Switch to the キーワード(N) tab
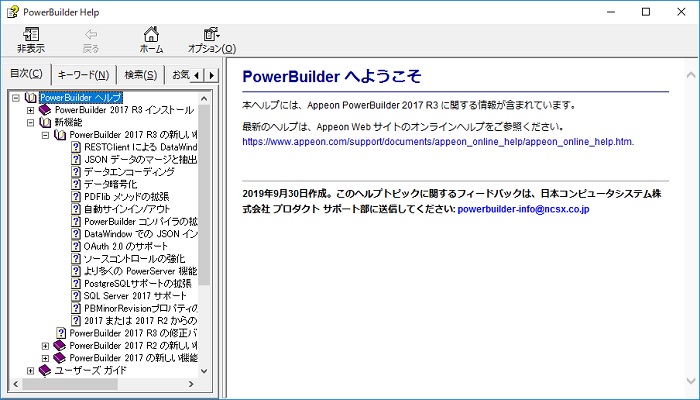 coord(83,75)
